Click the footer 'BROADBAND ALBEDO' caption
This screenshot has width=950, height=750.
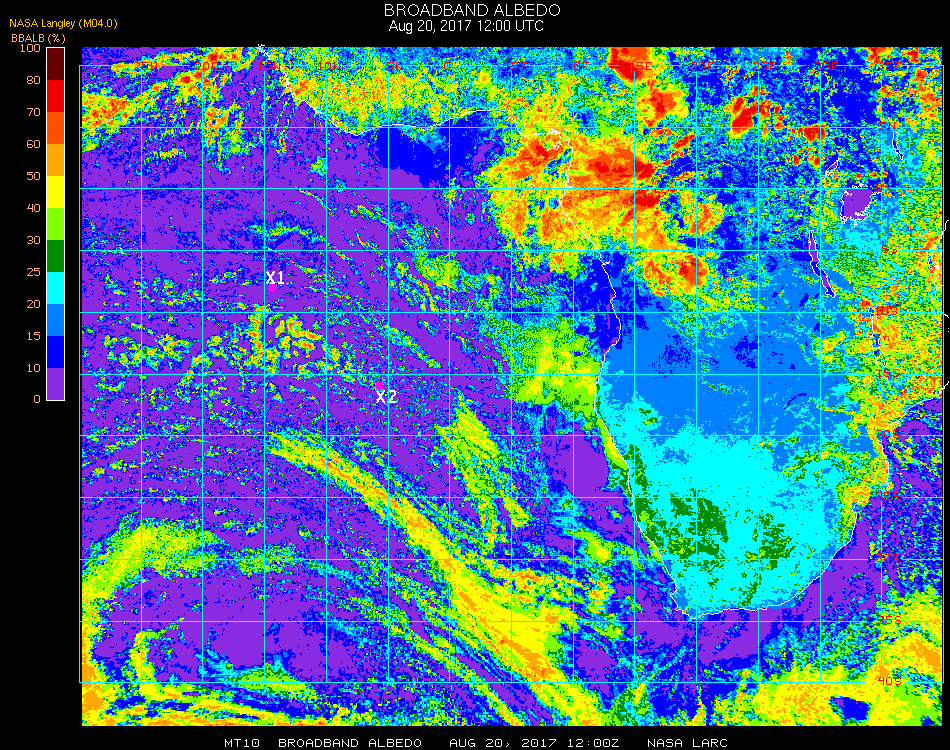350,743
